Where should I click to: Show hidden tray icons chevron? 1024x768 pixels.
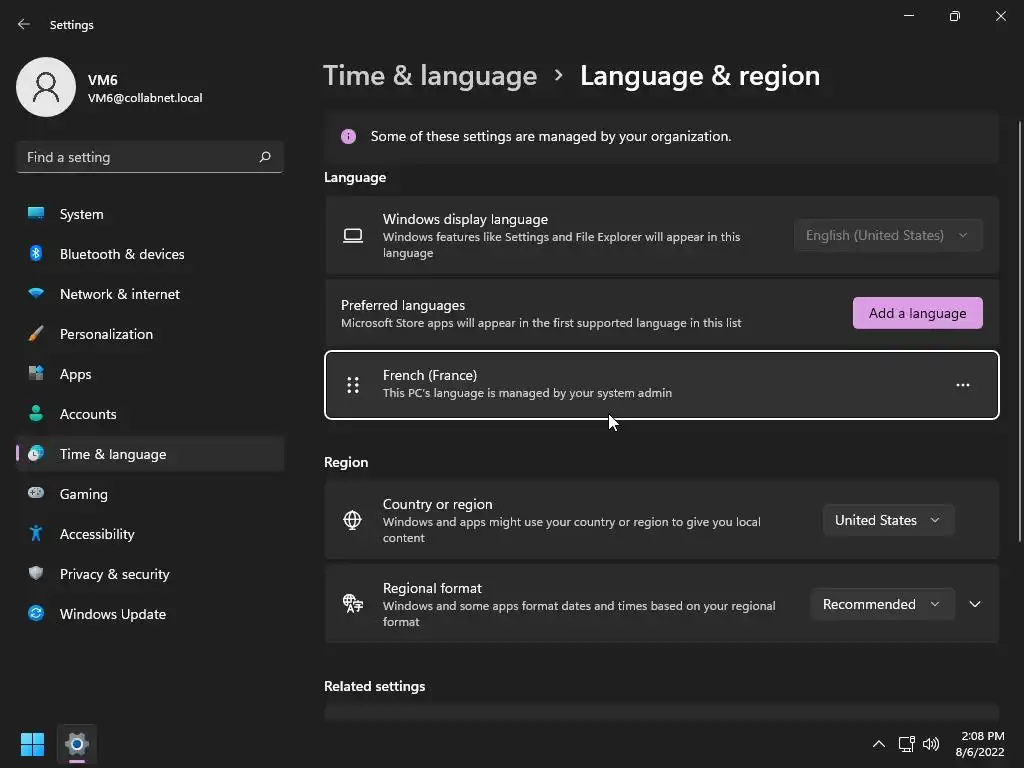pyautogui.click(x=878, y=744)
